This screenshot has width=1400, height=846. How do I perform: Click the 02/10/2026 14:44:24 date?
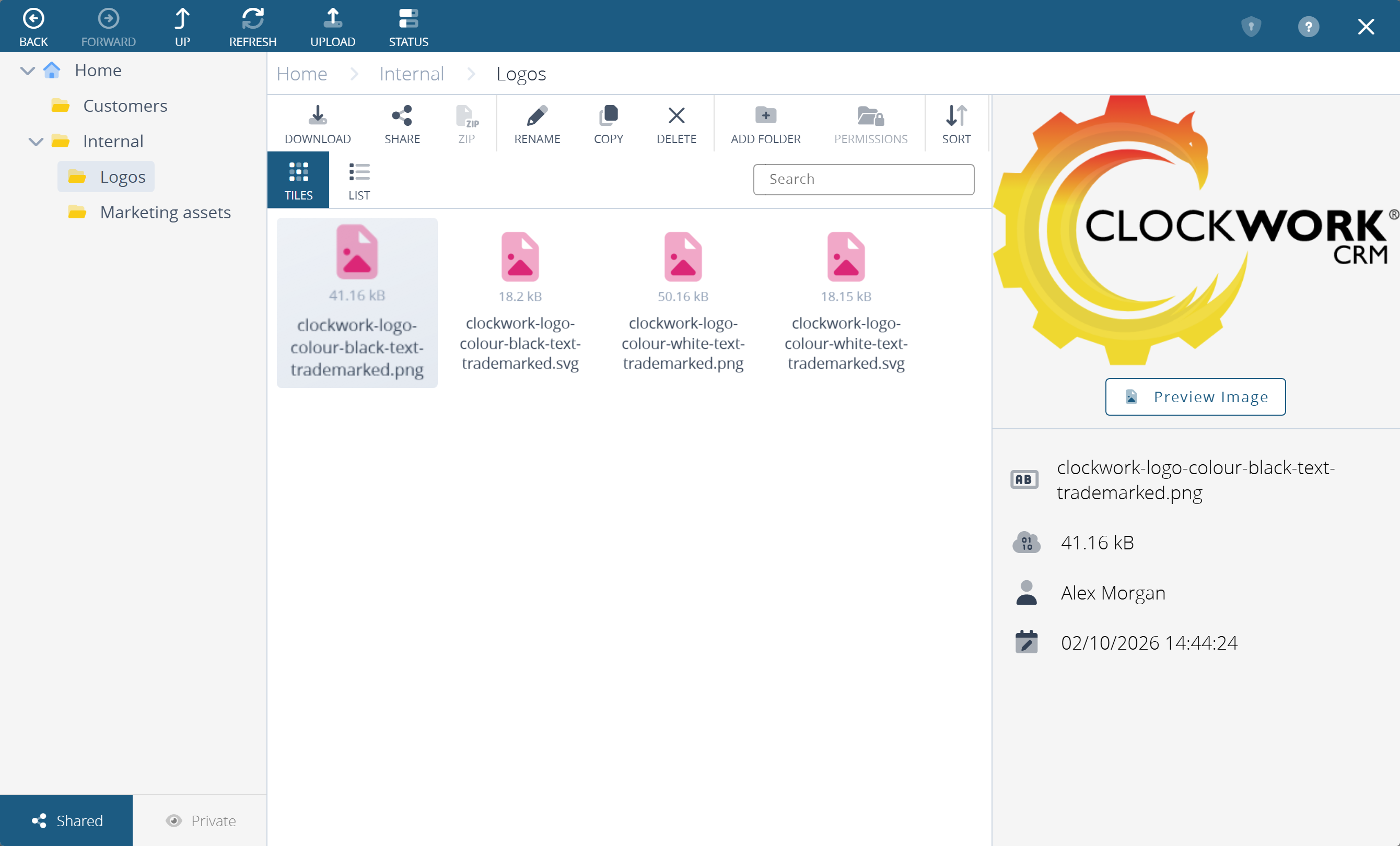coord(1149,643)
